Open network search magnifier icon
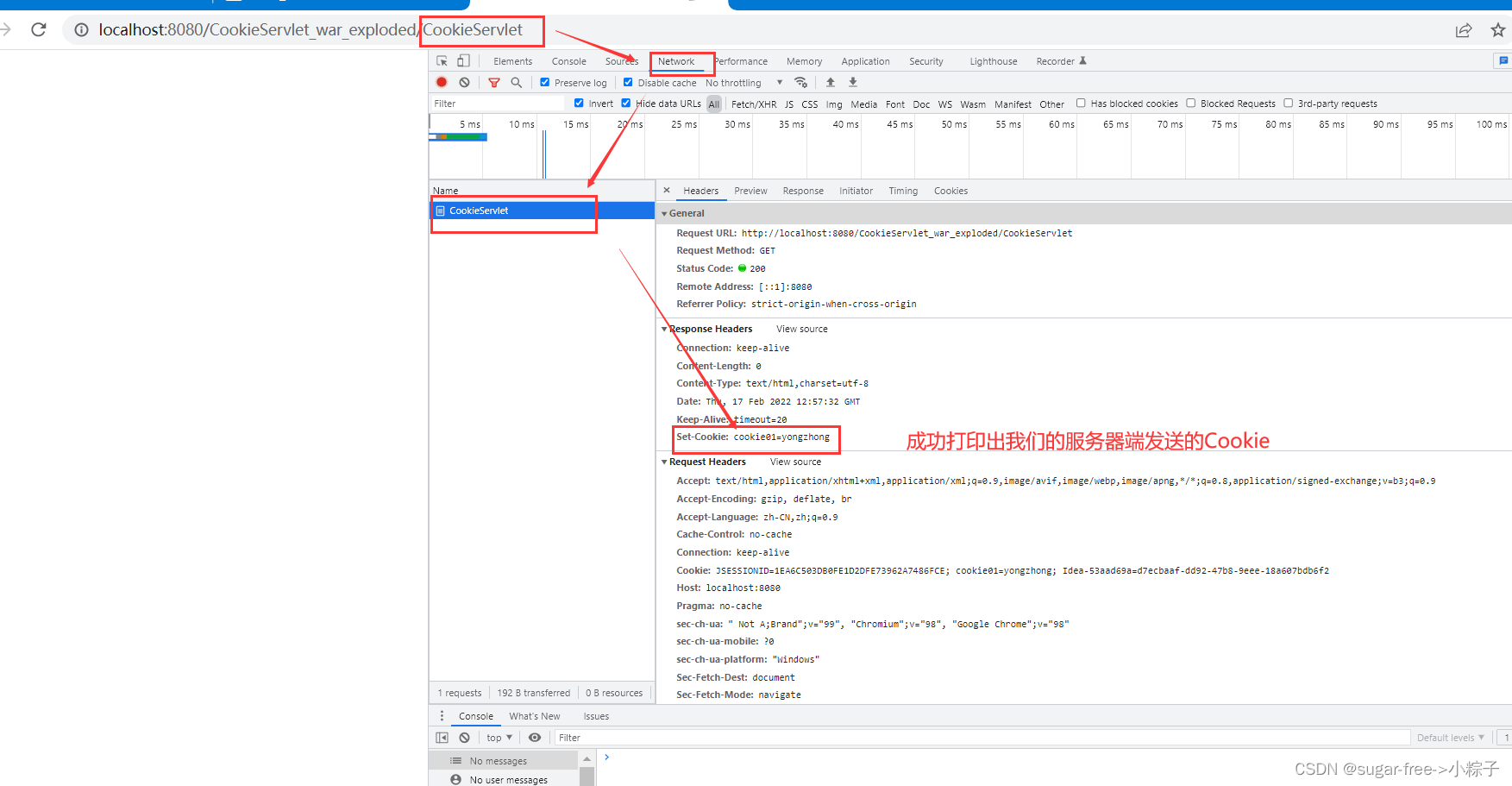Image resolution: width=1512 pixels, height=786 pixels. click(516, 83)
